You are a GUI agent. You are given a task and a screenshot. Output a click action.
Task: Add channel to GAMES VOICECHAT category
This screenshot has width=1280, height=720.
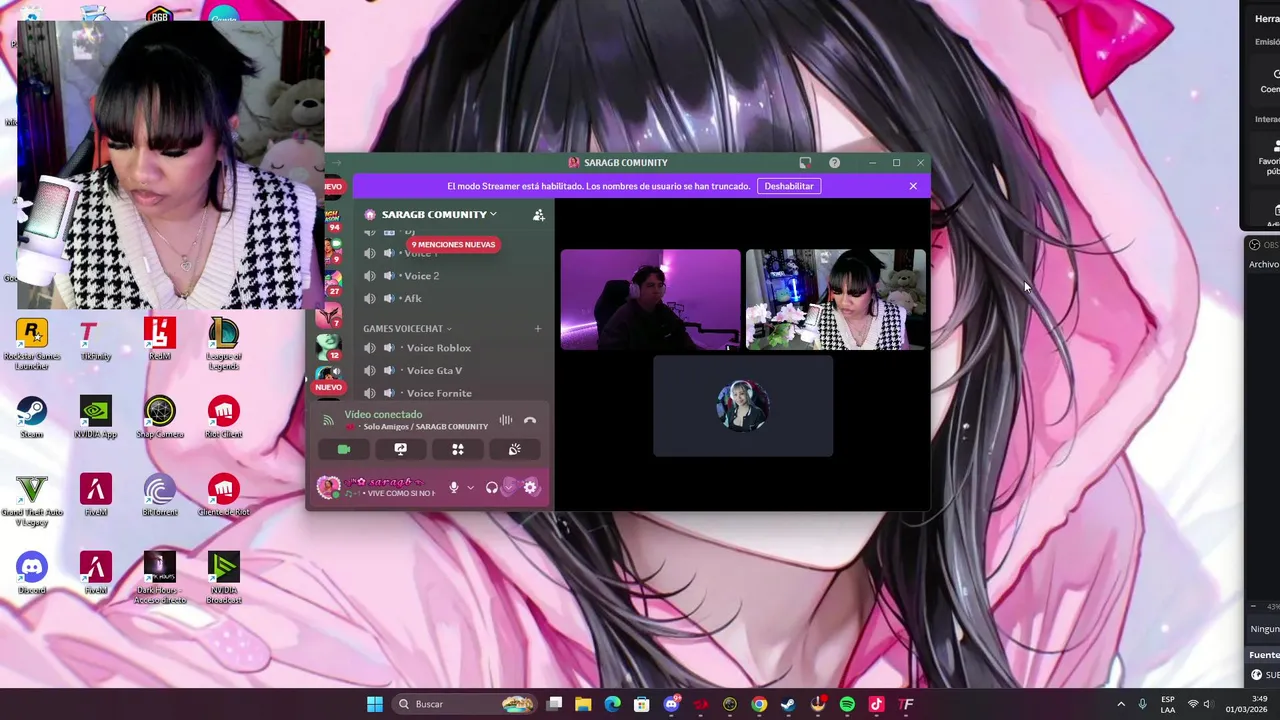pyautogui.click(x=537, y=328)
